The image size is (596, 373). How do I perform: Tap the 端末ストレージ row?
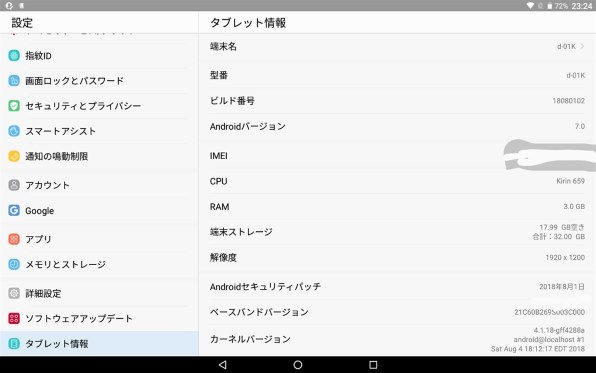(397, 232)
